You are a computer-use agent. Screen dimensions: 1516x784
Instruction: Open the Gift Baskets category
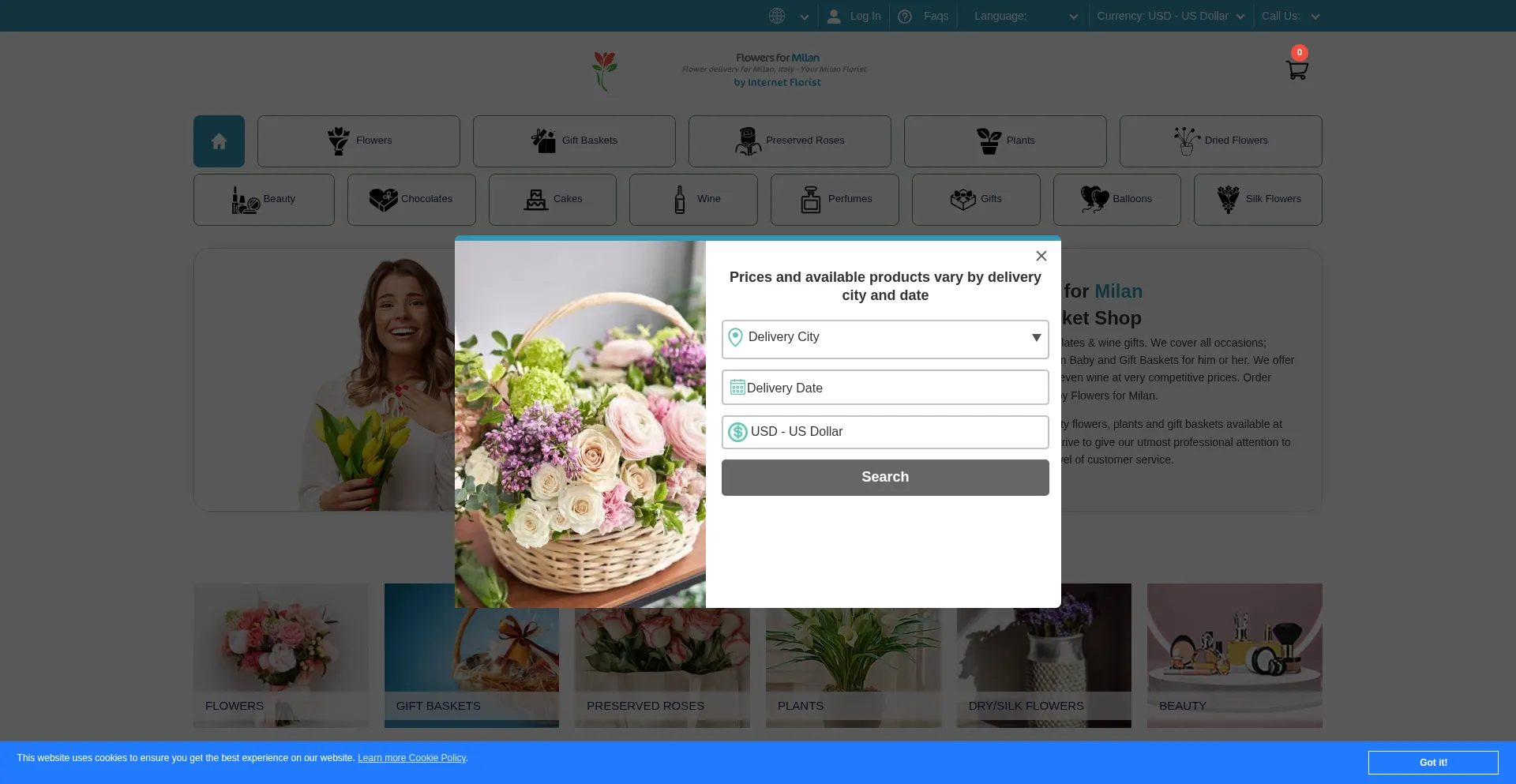pos(574,141)
